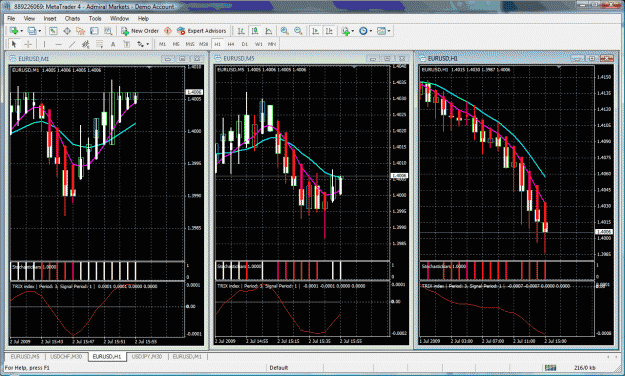This screenshot has width=625, height=376.
Task: Click the EURUSD,H1 chart window icon
Action: click(x=423, y=58)
